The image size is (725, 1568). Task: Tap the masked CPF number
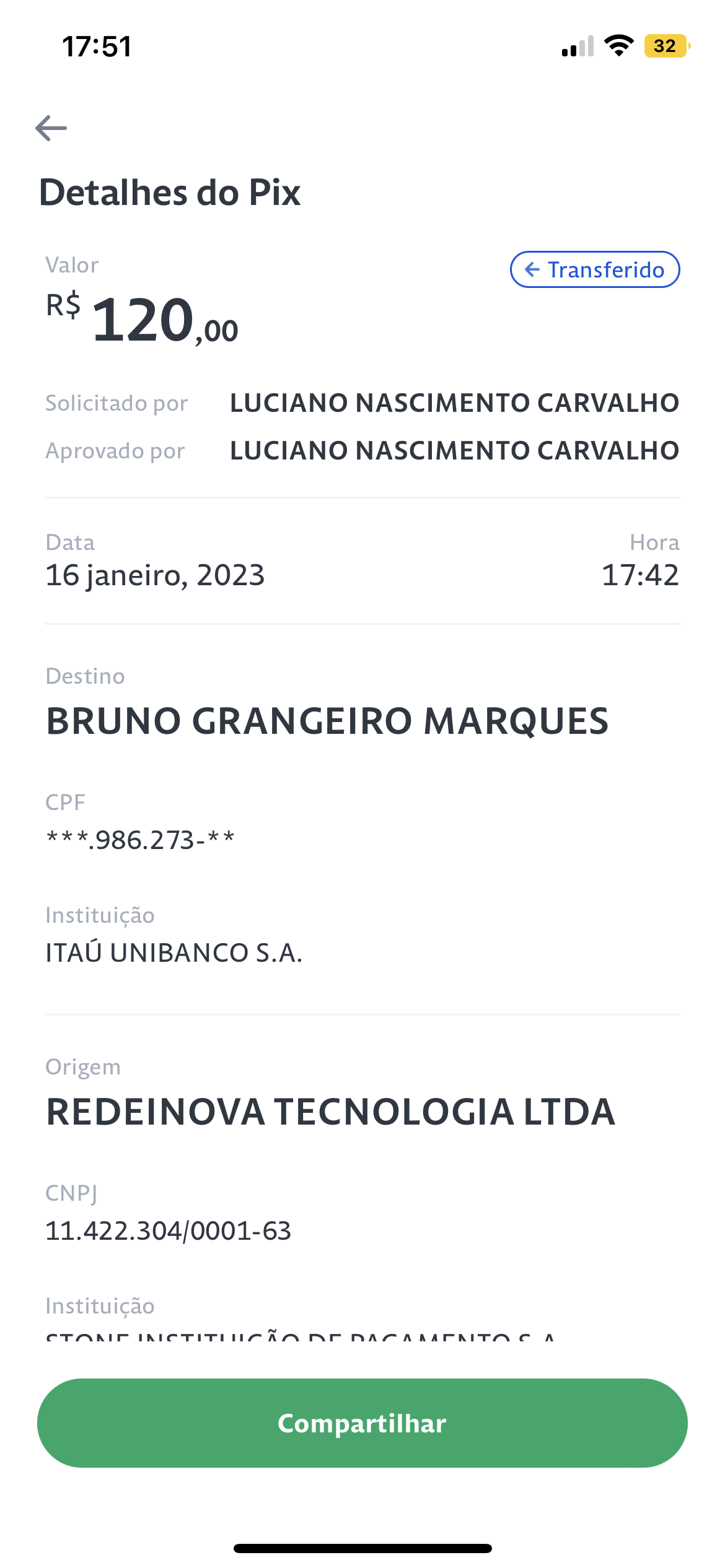tap(141, 840)
